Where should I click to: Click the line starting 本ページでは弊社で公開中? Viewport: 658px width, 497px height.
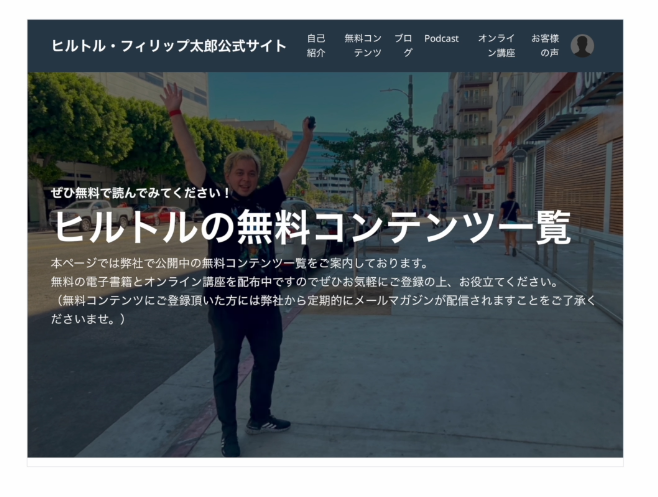(240, 264)
